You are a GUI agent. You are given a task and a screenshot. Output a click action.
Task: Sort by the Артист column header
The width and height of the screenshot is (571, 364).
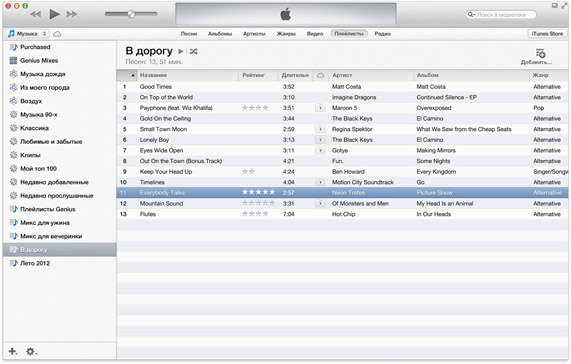pos(371,75)
